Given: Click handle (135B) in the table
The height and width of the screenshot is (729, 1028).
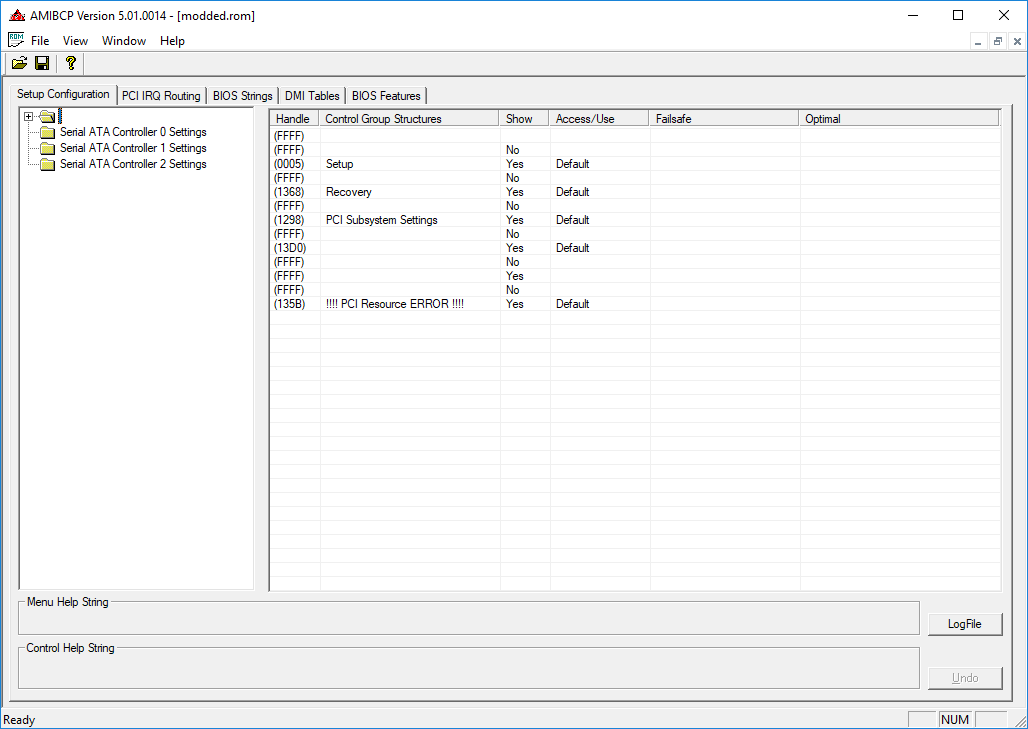Looking at the screenshot, I should point(289,304).
